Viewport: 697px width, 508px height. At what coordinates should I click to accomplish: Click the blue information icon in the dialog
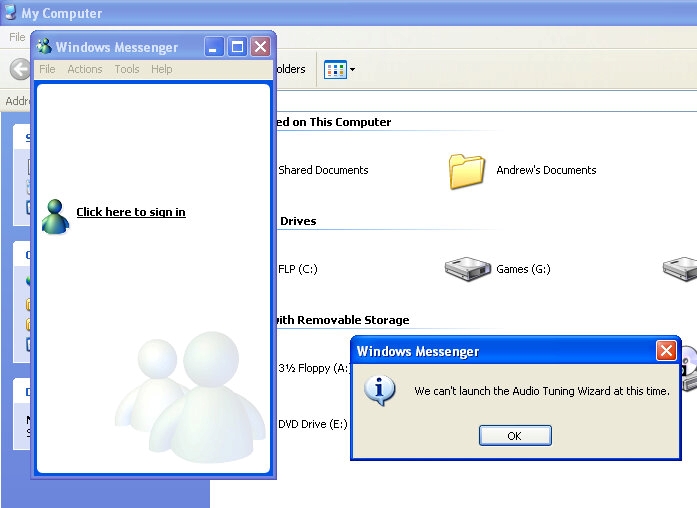pyautogui.click(x=379, y=390)
